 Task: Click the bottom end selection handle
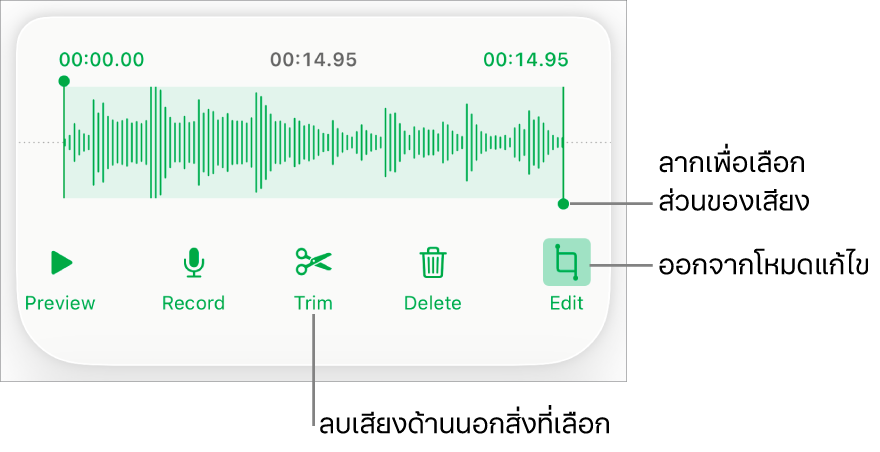click(563, 204)
